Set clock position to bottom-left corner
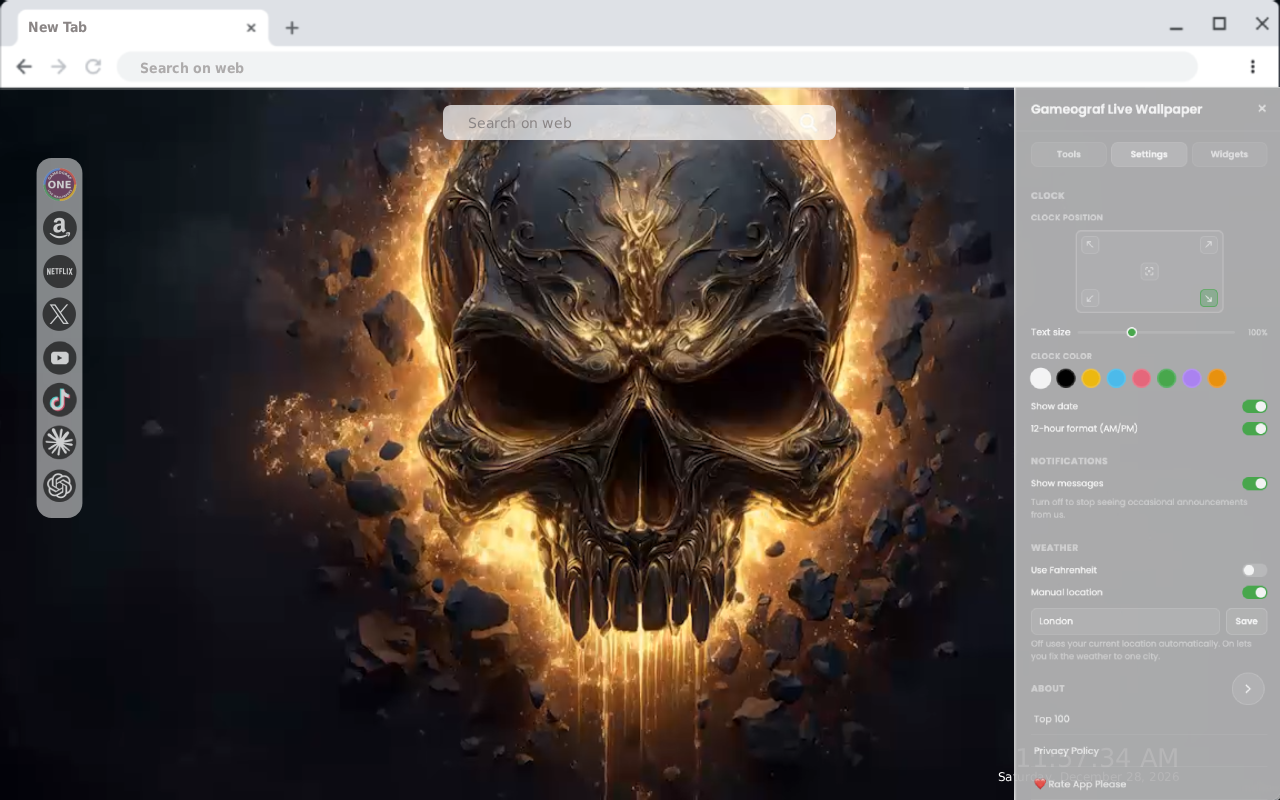 pyautogui.click(x=1091, y=298)
